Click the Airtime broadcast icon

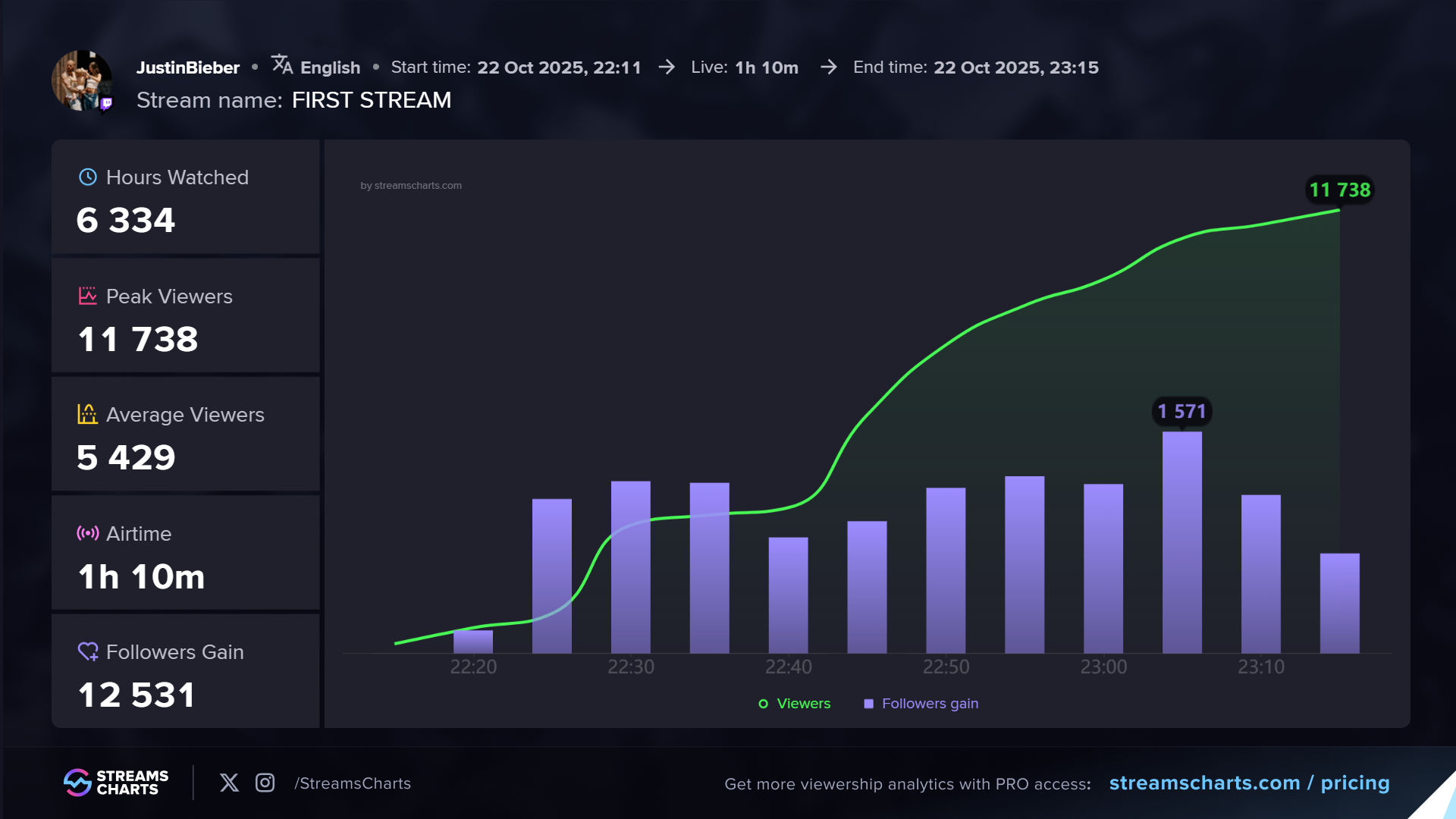[88, 533]
